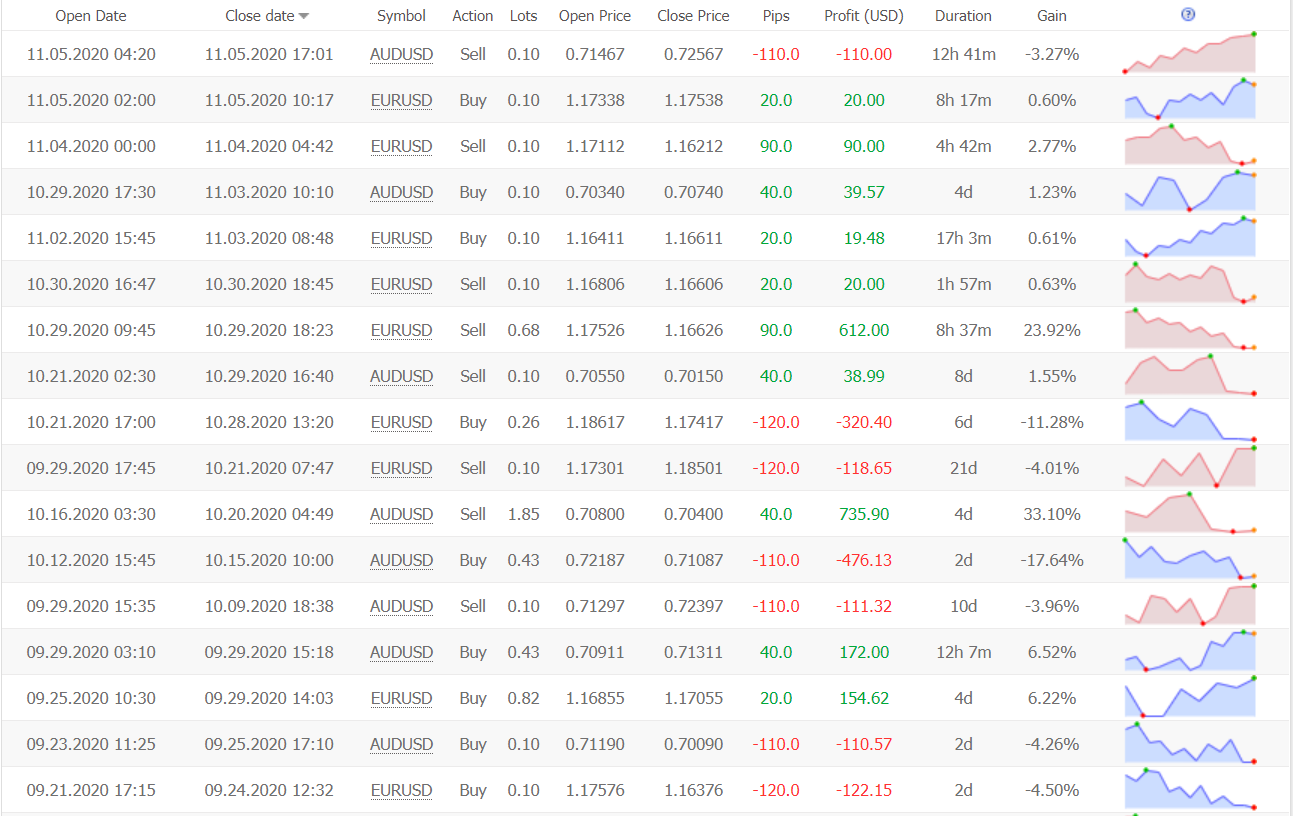Screen dimensions: 1293x816
Task: Open AUDUSD link in 10.16.2020 03:30 row
Action: tap(401, 514)
